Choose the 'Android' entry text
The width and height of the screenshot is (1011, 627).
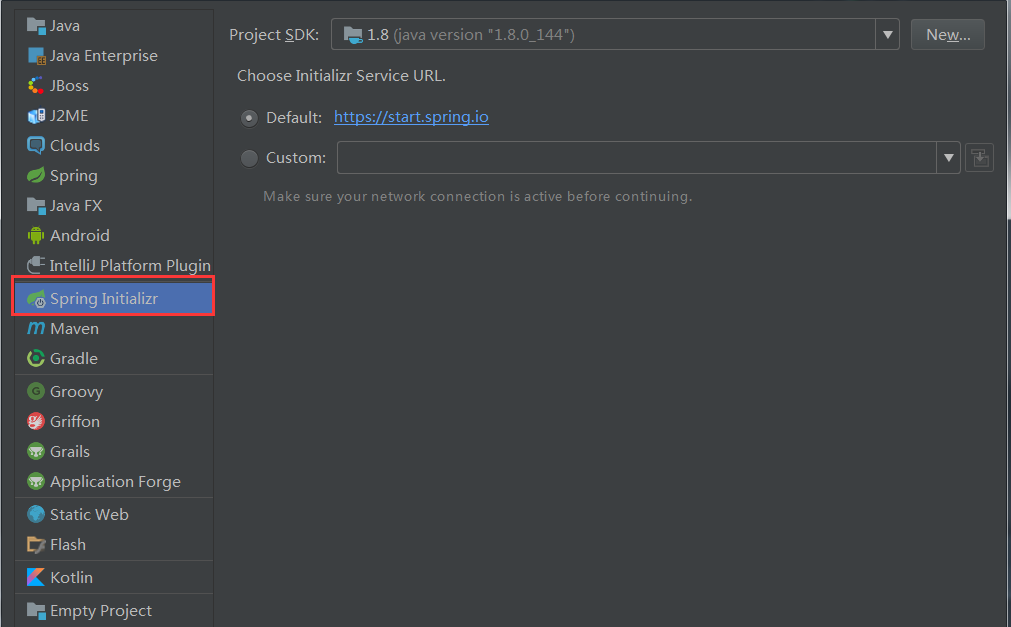point(80,235)
